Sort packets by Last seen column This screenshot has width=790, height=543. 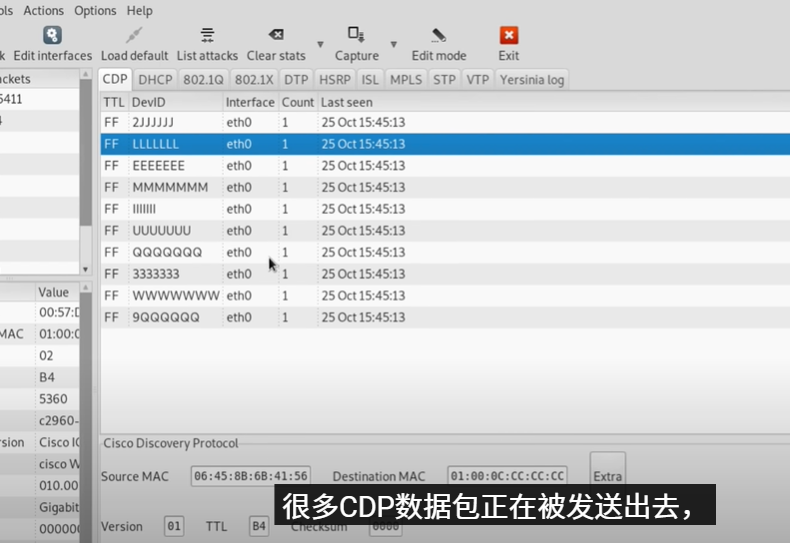[346, 102]
